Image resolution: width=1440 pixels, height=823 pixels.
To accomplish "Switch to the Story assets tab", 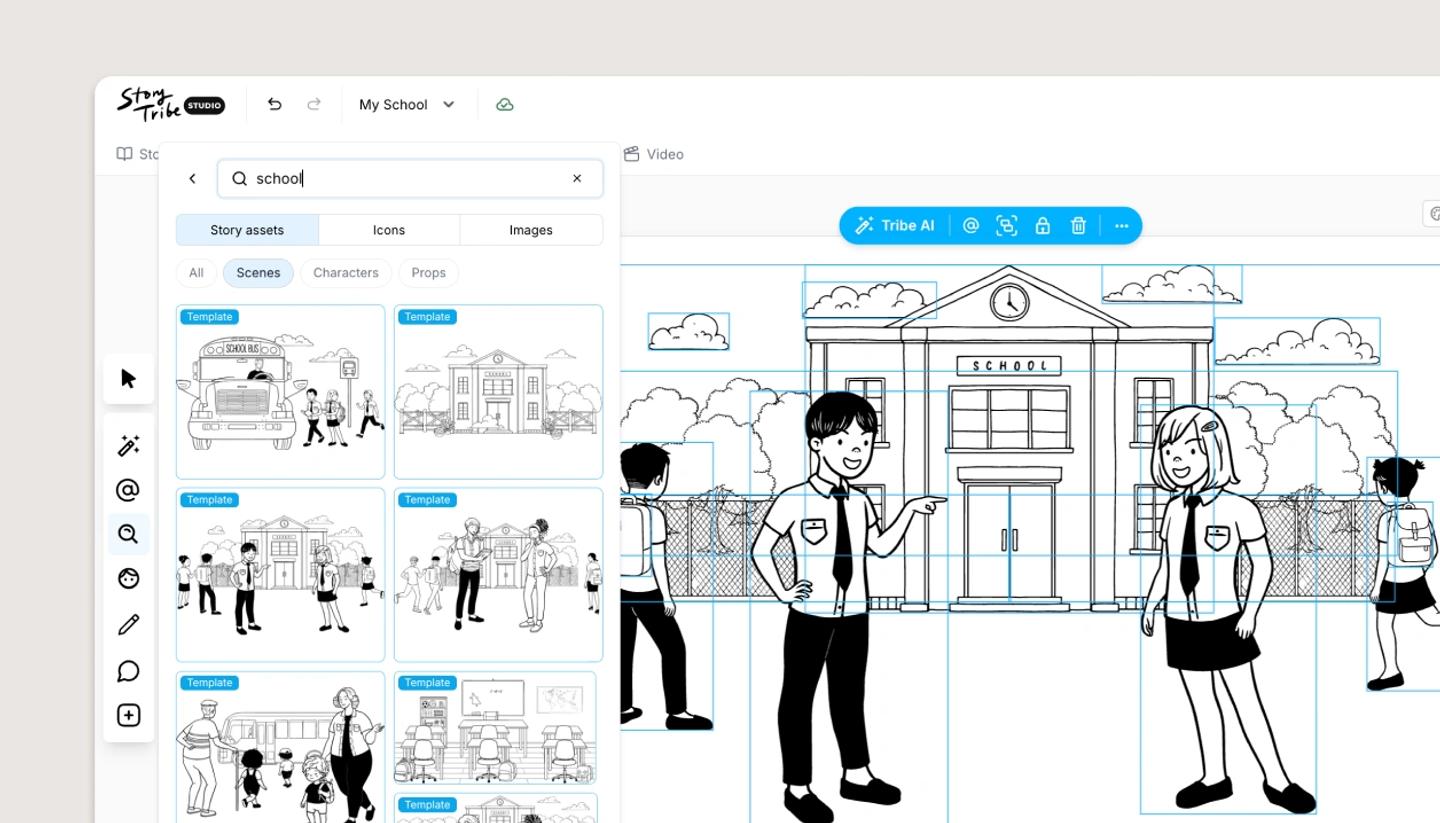I will (247, 230).
